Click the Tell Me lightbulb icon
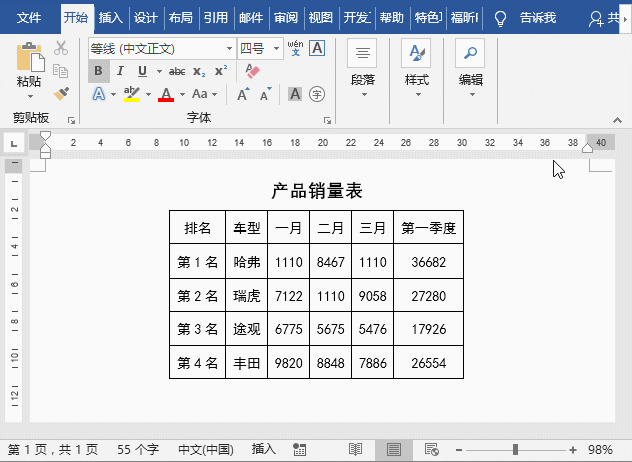 500,18
